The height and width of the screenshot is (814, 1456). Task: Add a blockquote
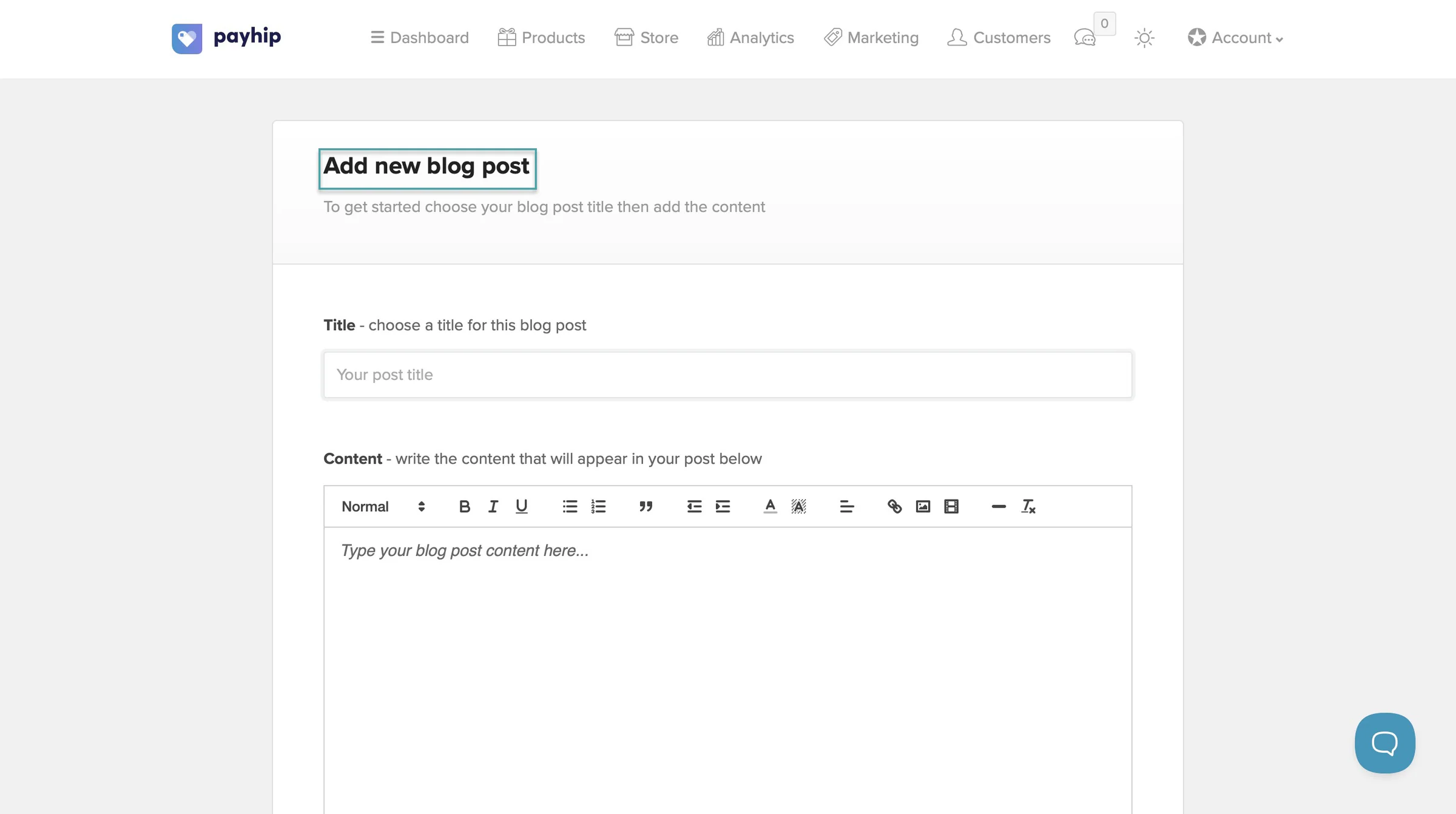click(x=645, y=506)
